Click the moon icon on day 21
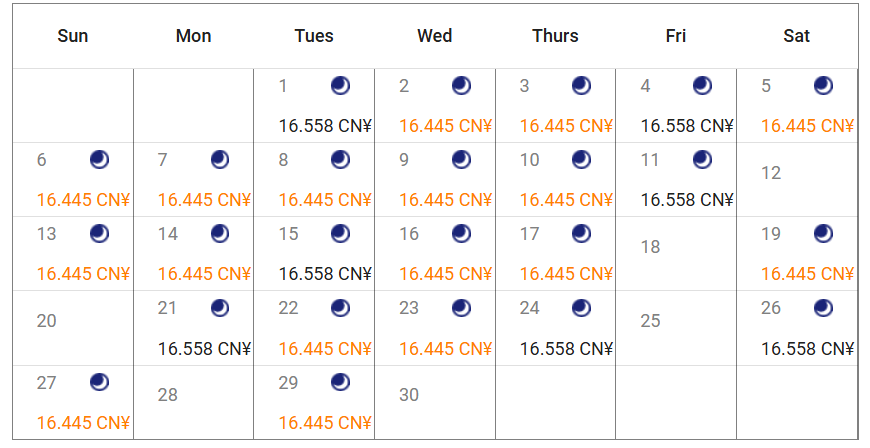The width and height of the screenshot is (870, 448). [x=220, y=308]
